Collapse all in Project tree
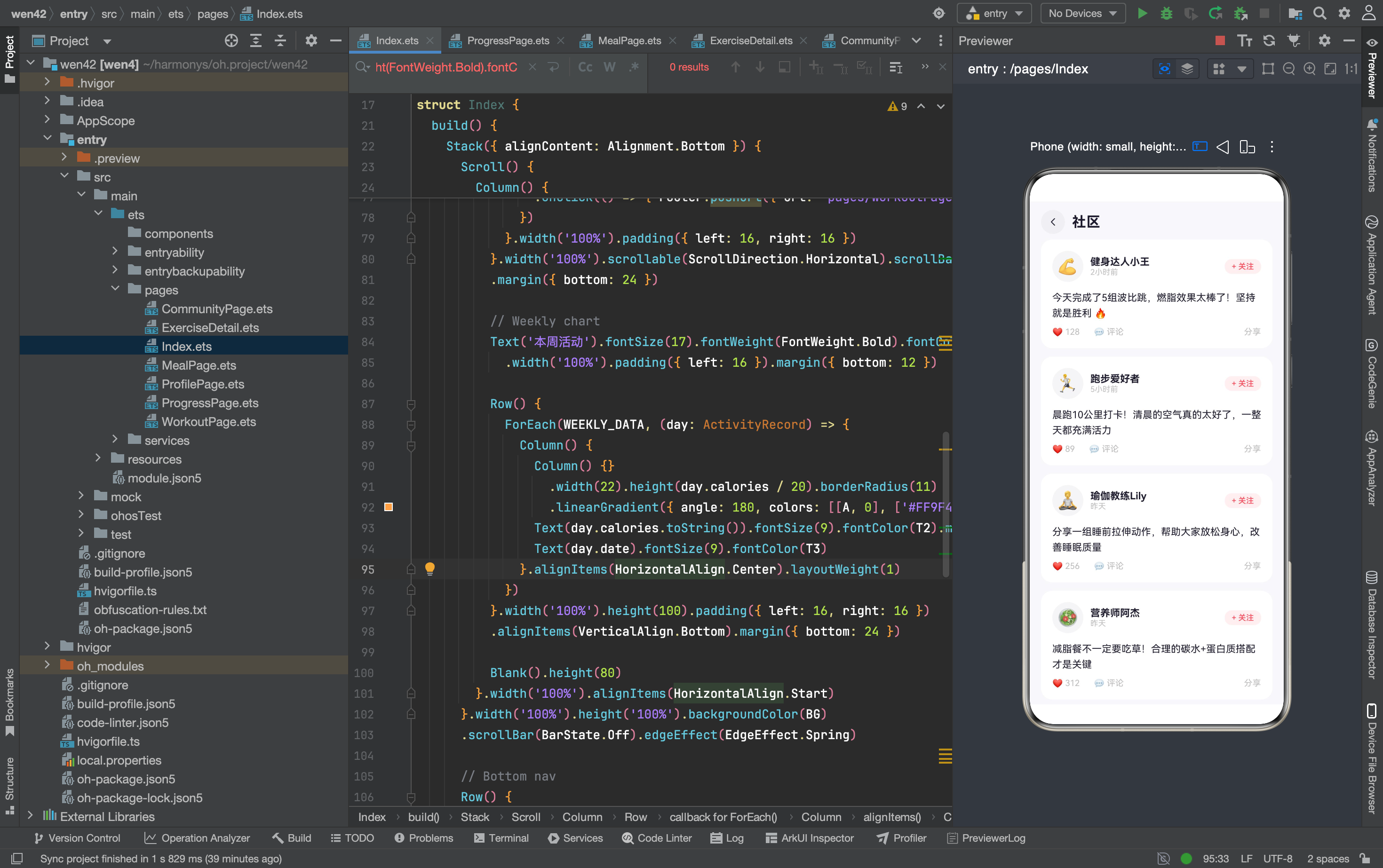Image resolution: width=1383 pixels, height=868 pixels. (280, 40)
